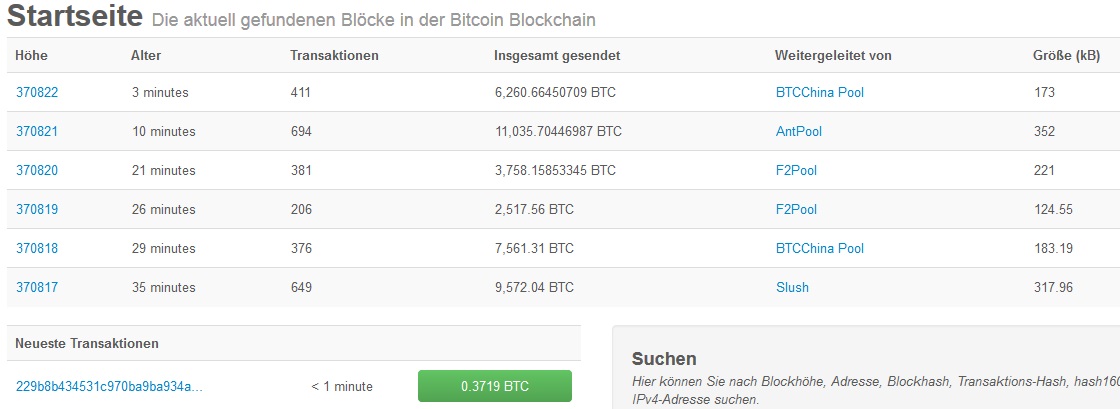1120x409 pixels.
Task: Click F2Pool link for block 370820
Action: (796, 170)
